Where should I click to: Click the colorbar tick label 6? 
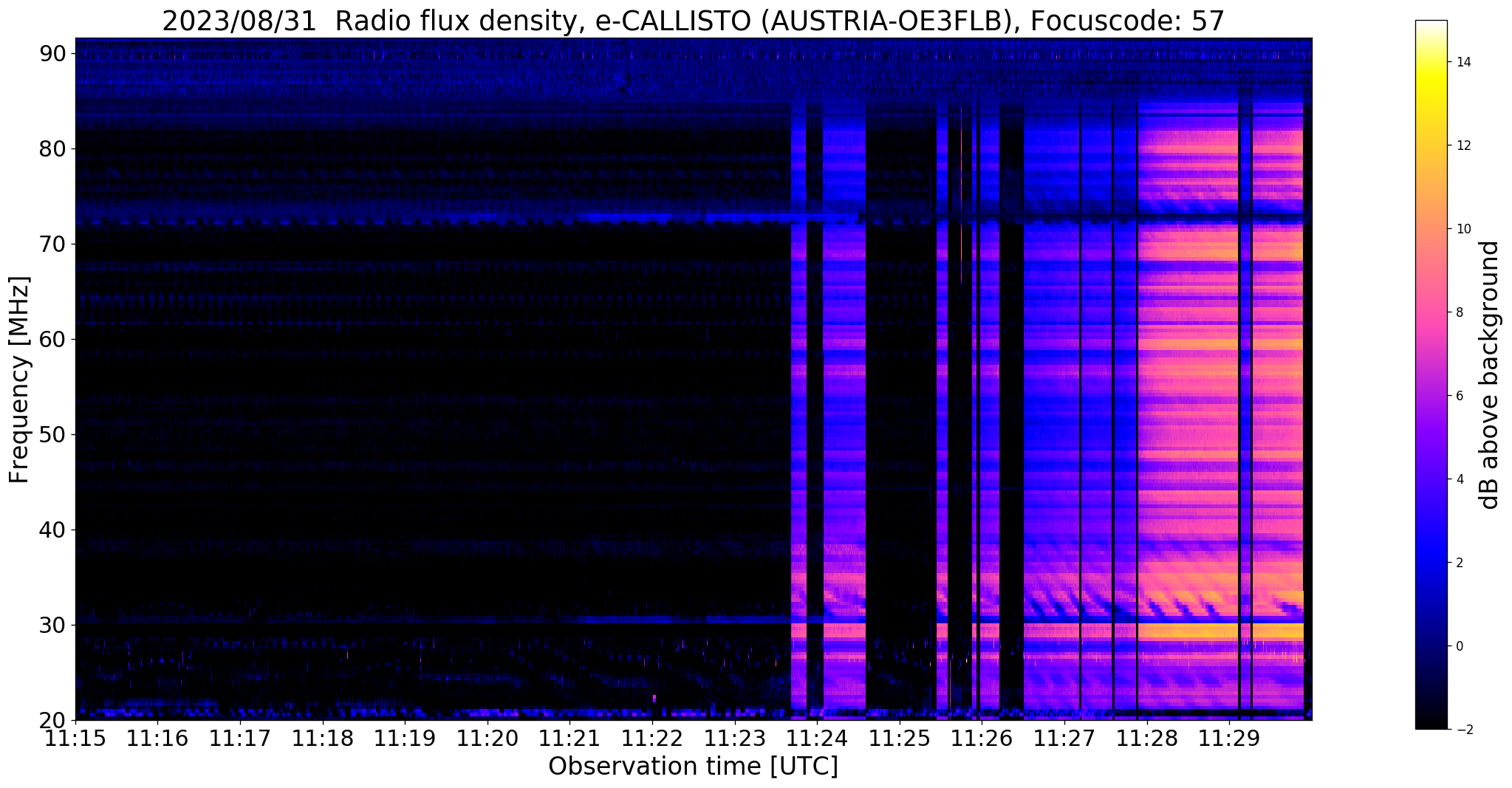tap(1459, 396)
